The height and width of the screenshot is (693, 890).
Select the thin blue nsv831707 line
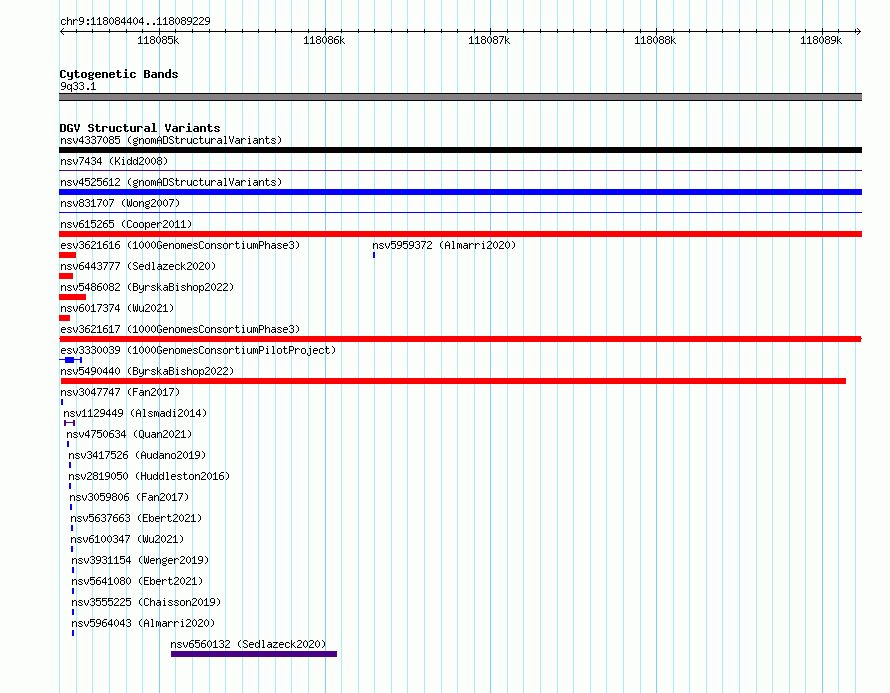[x=460, y=212]
